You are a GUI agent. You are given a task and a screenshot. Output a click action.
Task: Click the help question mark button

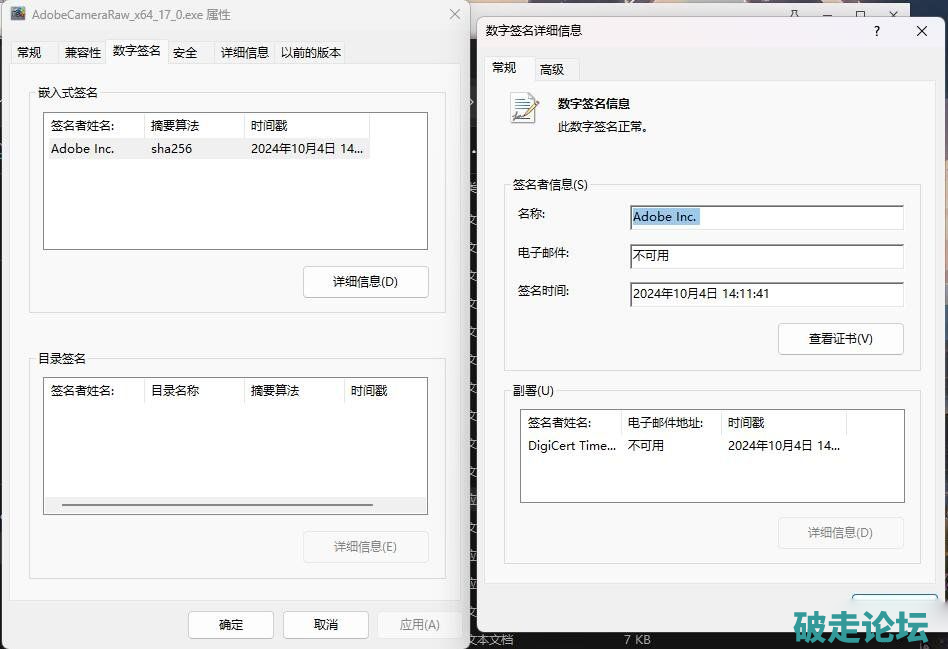[877, 31]
